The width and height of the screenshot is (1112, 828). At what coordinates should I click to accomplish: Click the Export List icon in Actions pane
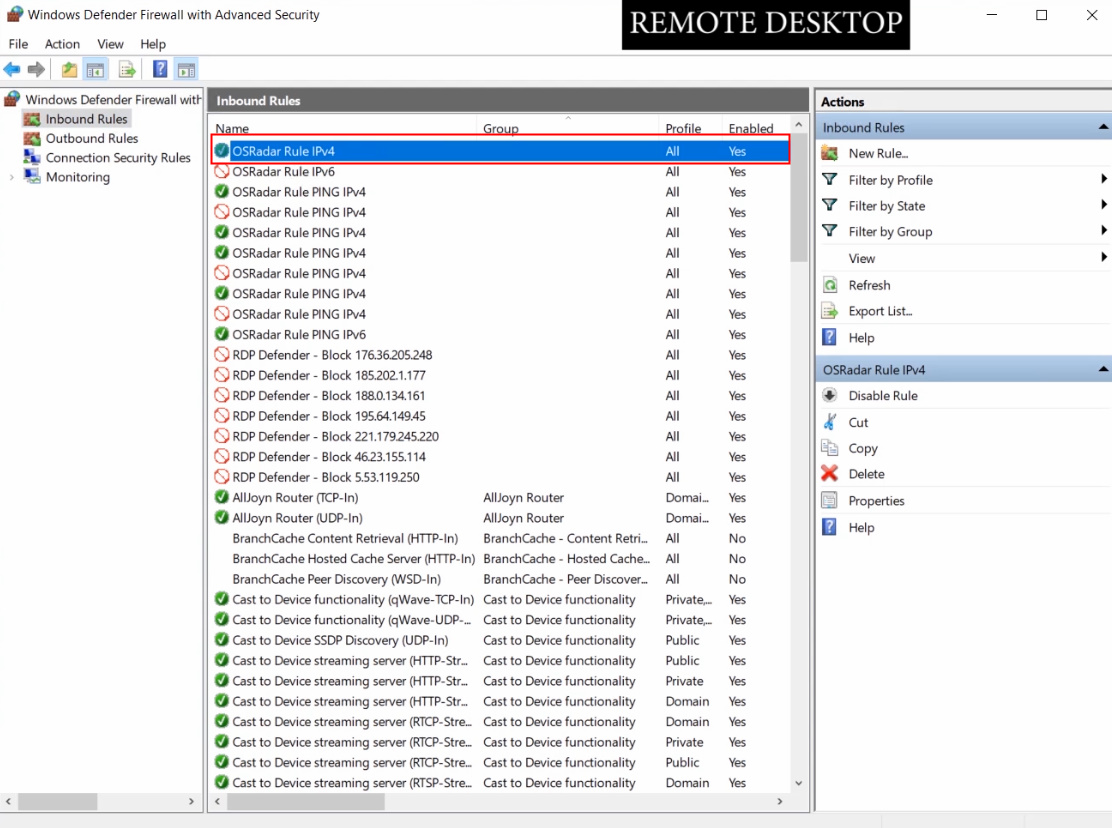(830, 310)
